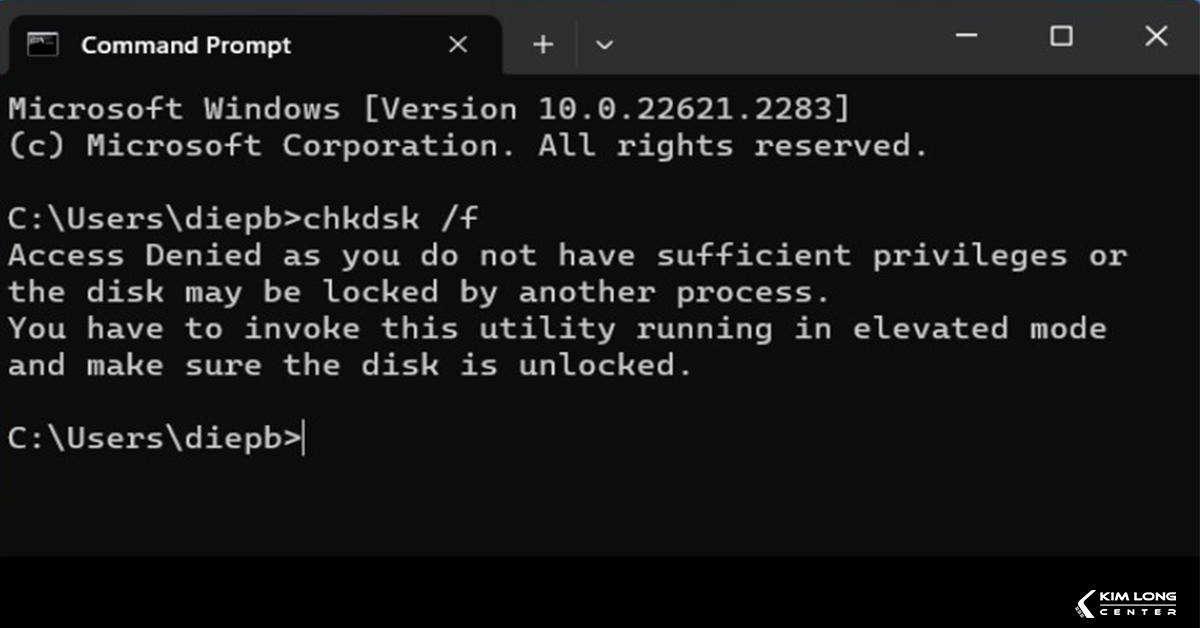
Task: Switch to the Command Prompt tab
Action: 186,45
